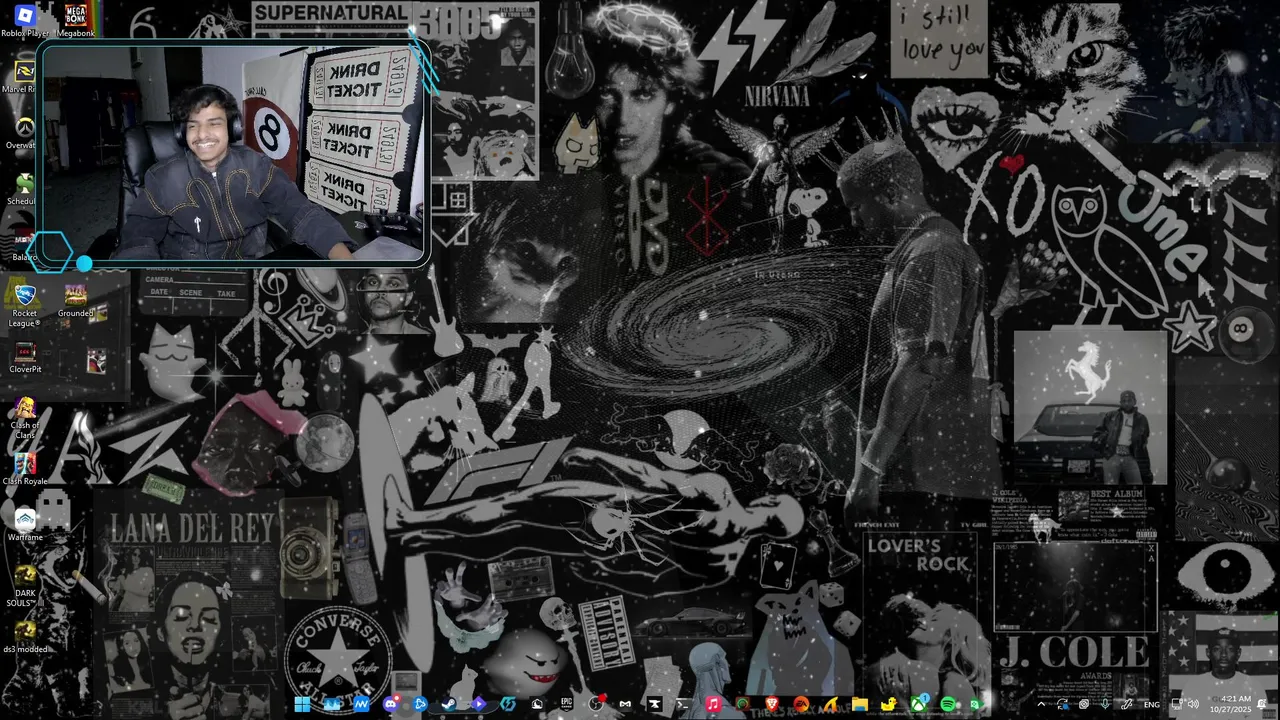The width and height of the screenshot is (1280, 720).
Task: Click the ds3 modded desktop shortcut
Action: 25,637
